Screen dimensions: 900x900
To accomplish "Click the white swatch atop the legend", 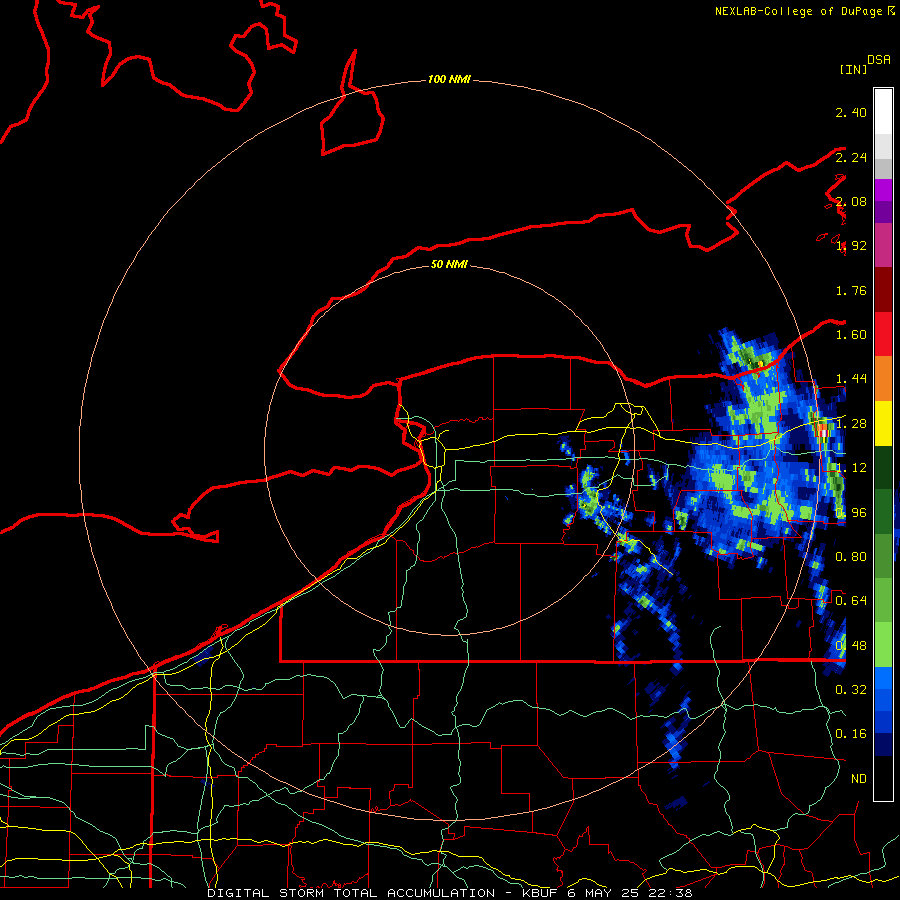I will pos(883,111).
